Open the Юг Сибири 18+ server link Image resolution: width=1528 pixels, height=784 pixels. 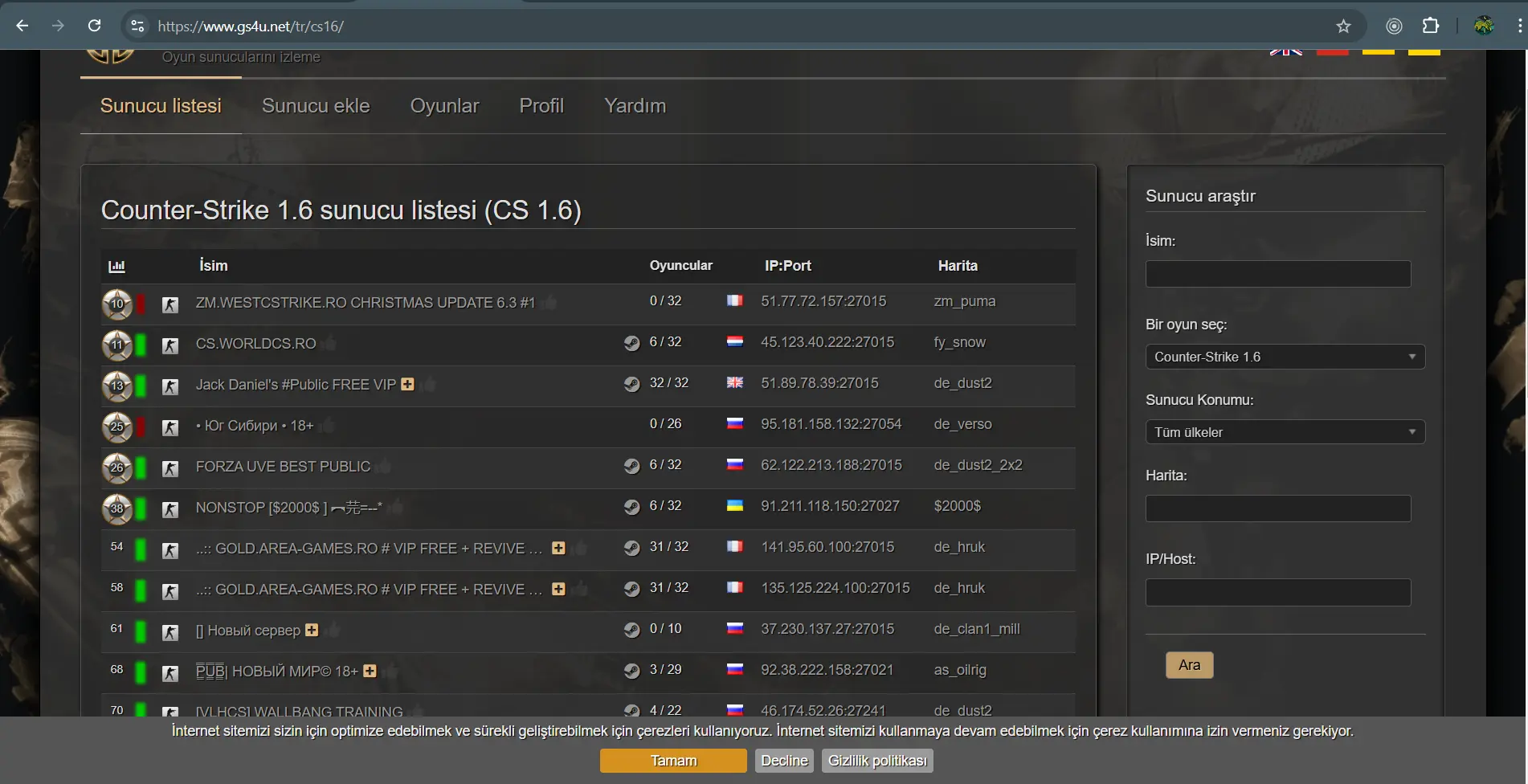point(255,426)
